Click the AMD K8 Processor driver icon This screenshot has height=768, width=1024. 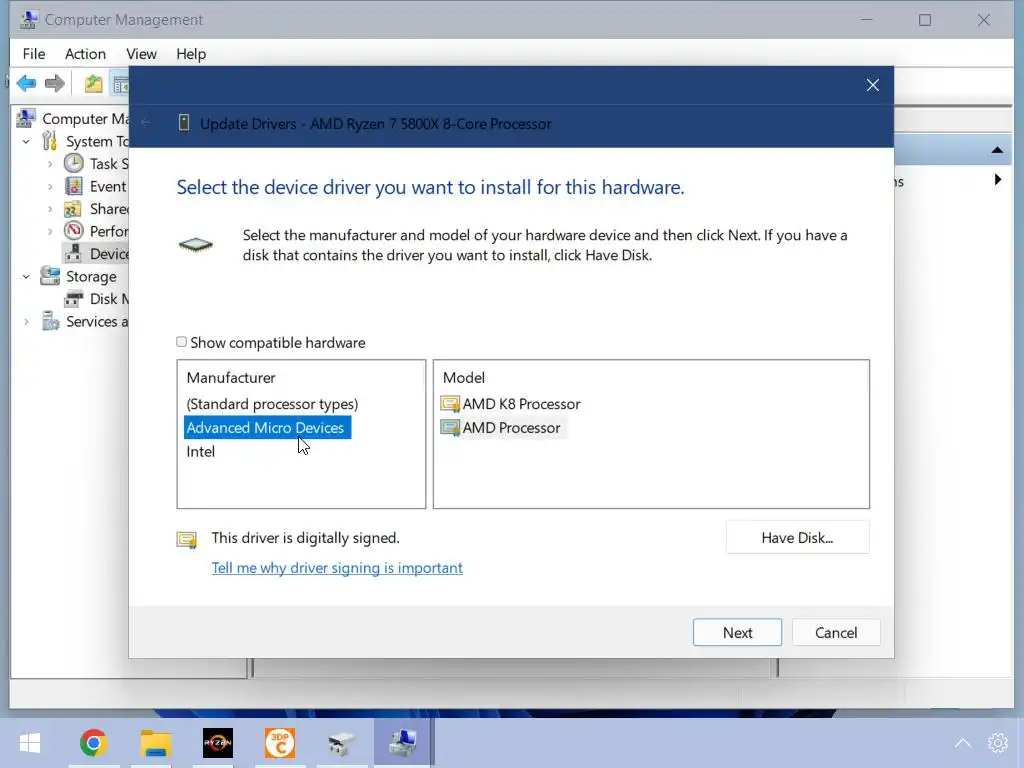pyautogui.click(x=450, y=404)
